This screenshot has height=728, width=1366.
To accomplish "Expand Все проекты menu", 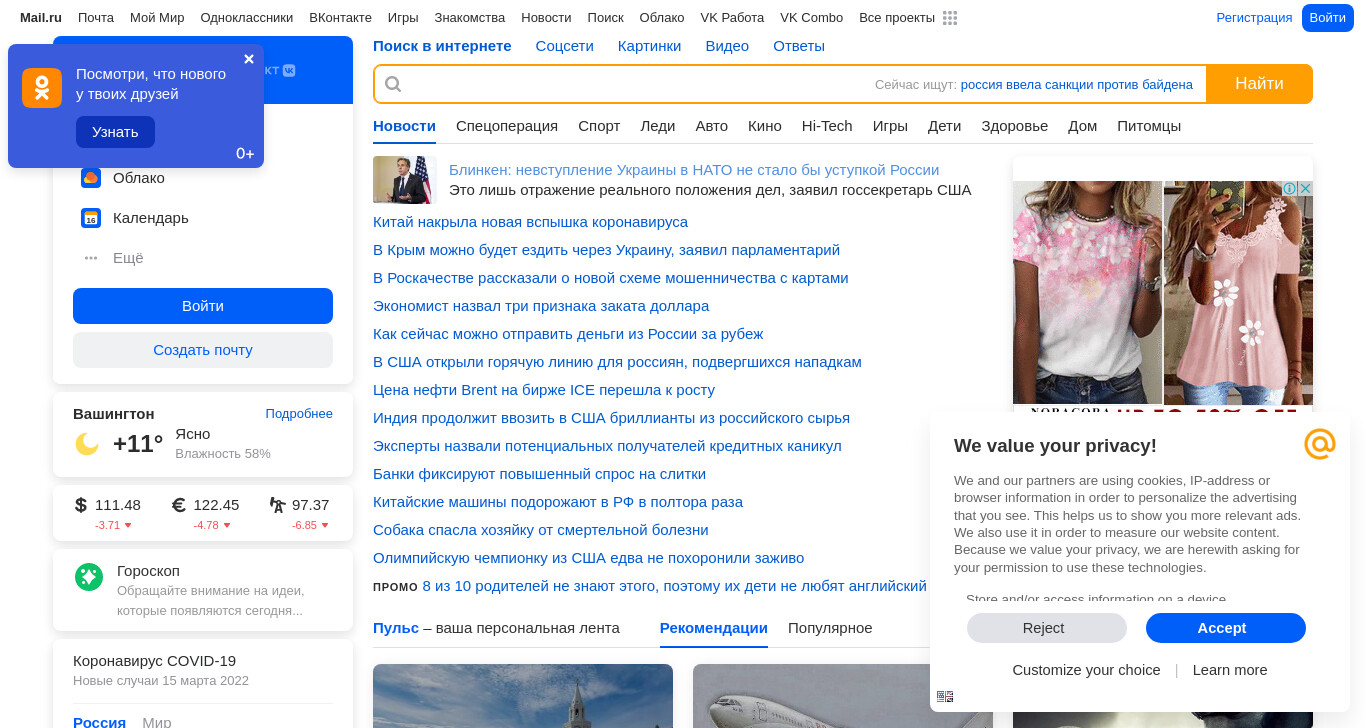I will pyautogui.click(x=897, y=18).
